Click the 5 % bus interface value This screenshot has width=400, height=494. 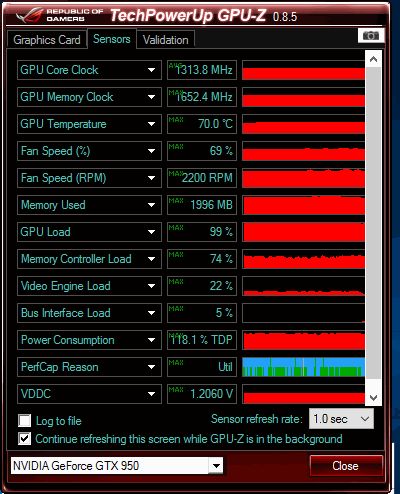(x=202, y=313)
